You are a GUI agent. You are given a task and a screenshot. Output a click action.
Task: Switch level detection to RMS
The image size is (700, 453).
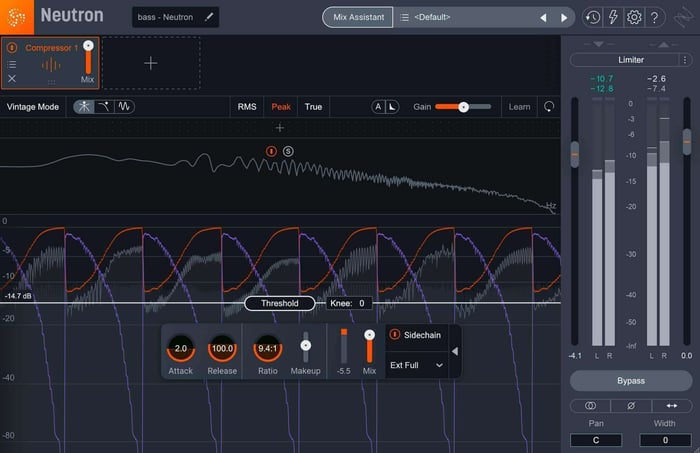pos(247,107)
